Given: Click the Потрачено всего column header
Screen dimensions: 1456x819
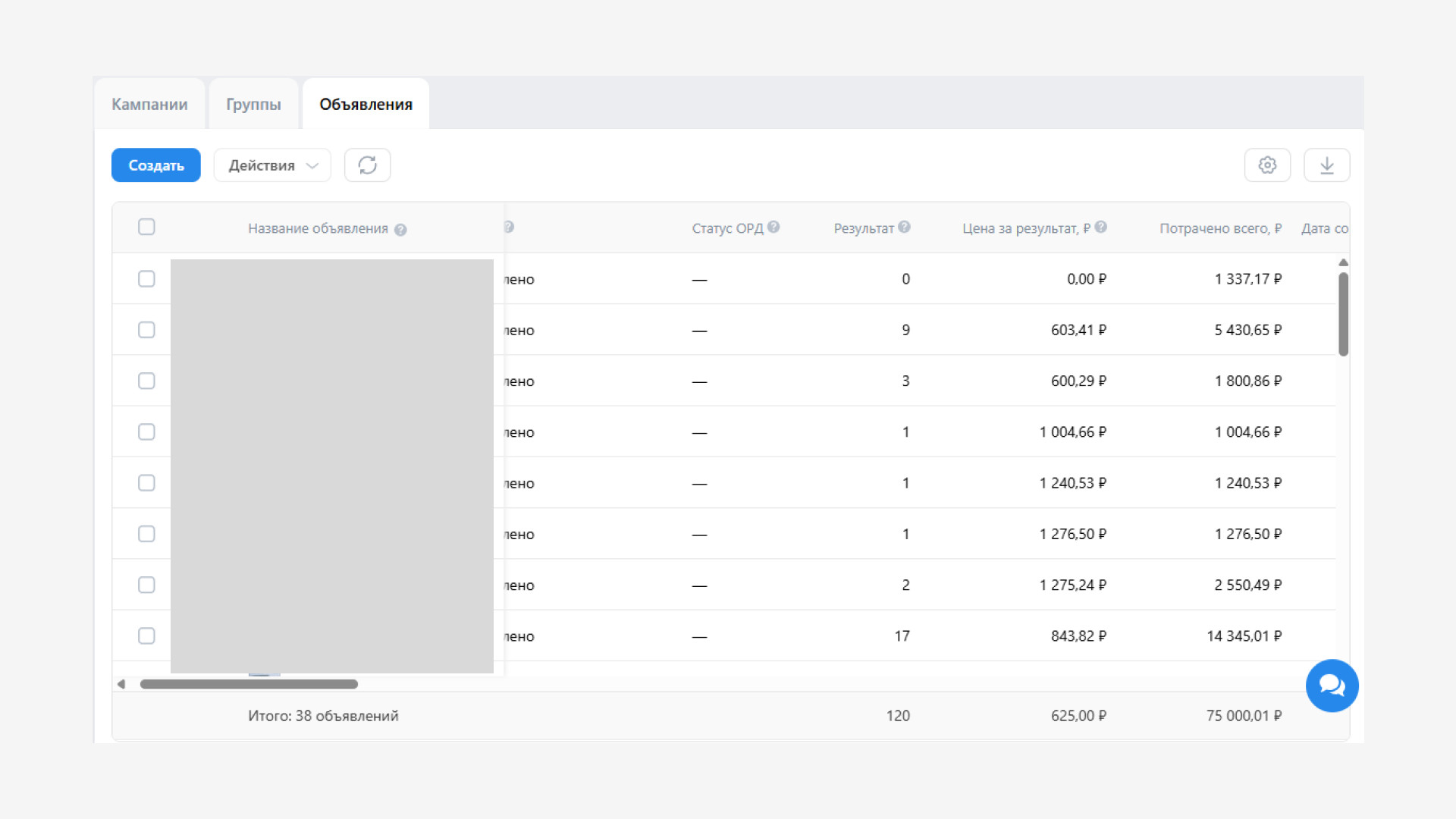Looking at the screenshot, I should tap(1219, 228).
